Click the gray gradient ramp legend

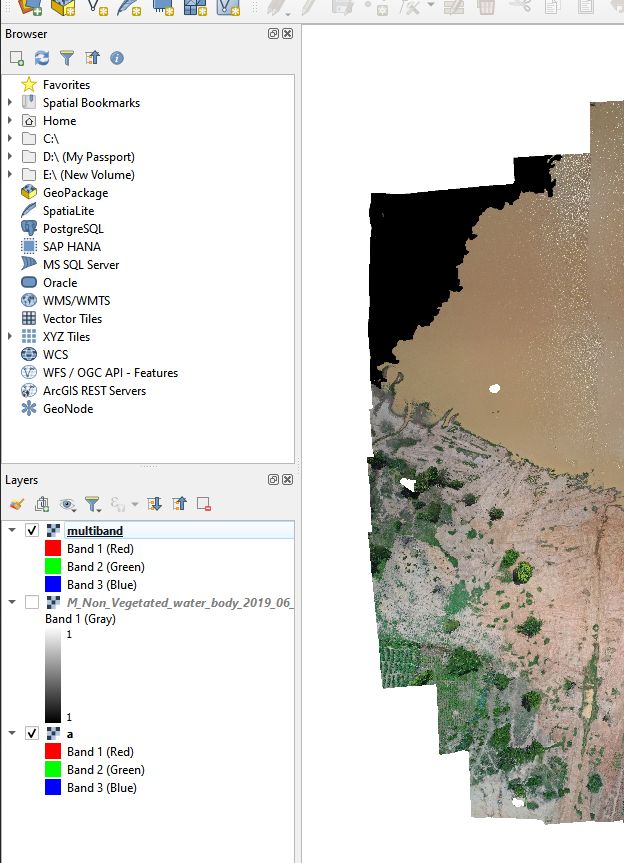53,675
